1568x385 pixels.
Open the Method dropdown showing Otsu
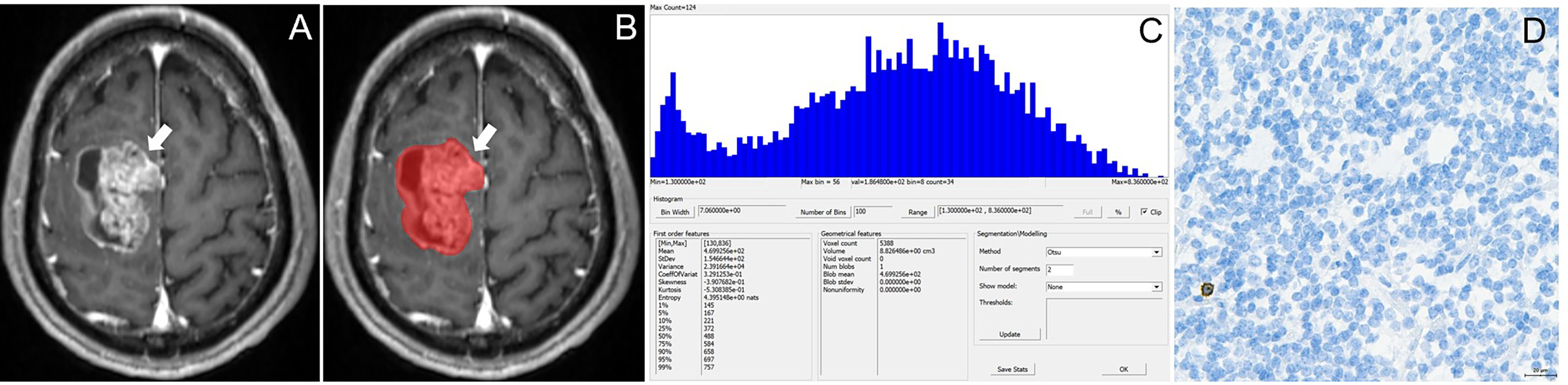(1103, 252)
